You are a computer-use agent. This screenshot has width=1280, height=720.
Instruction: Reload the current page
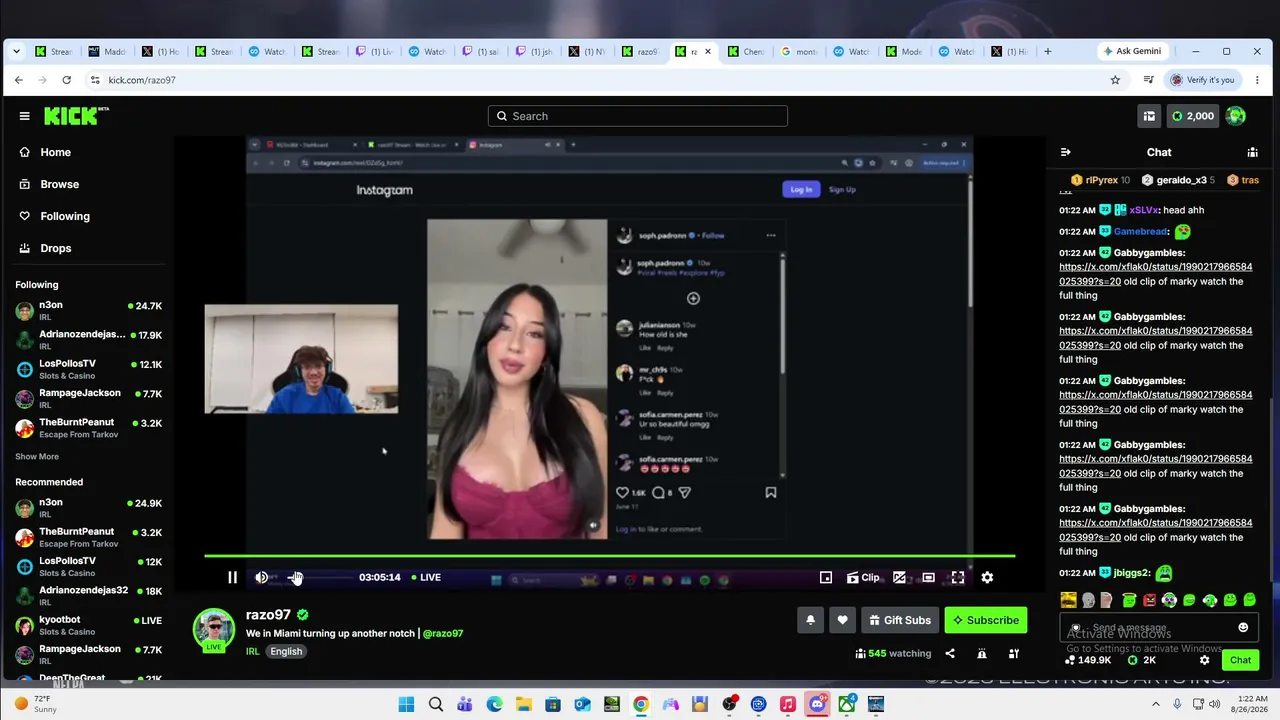coord(66,80)
